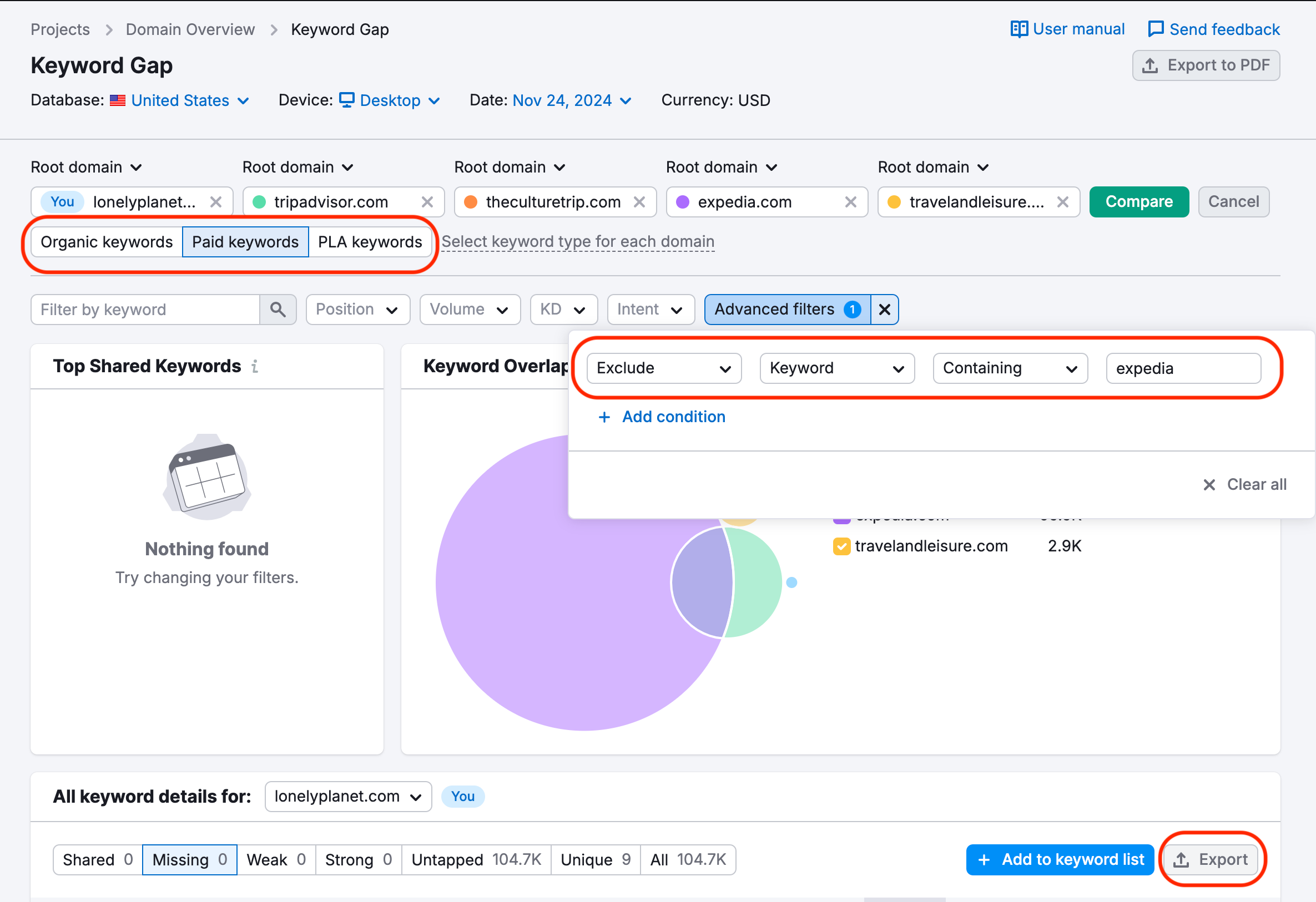
Task: Open the User manual book icon
Action: pos(1018,29)
